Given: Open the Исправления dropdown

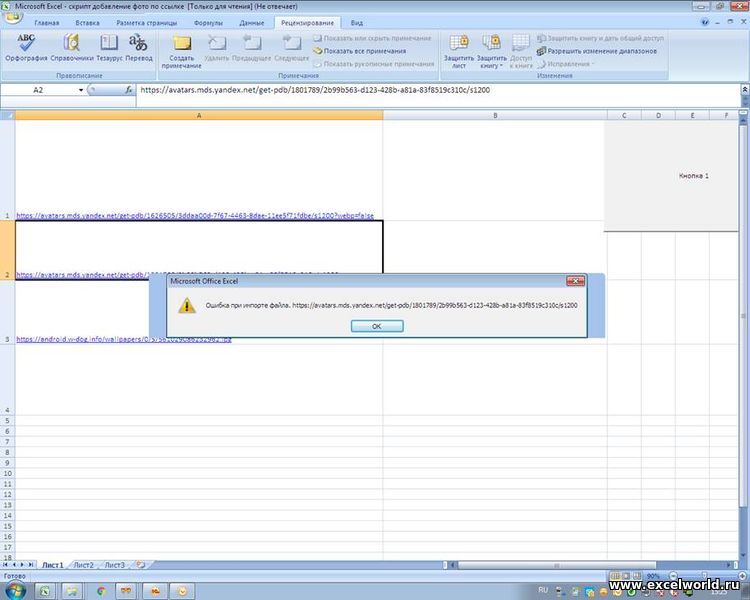Looking at the screenshot, I should (x=566, y=64).
